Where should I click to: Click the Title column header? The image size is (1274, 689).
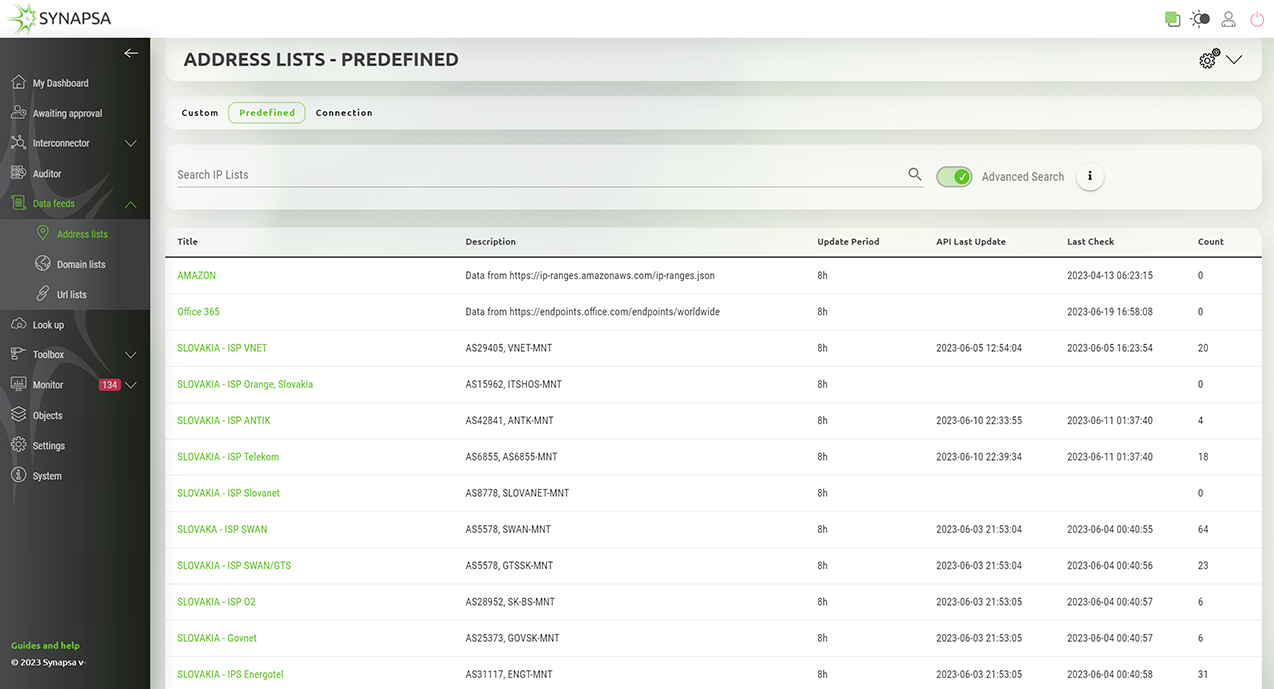[187, 241]
